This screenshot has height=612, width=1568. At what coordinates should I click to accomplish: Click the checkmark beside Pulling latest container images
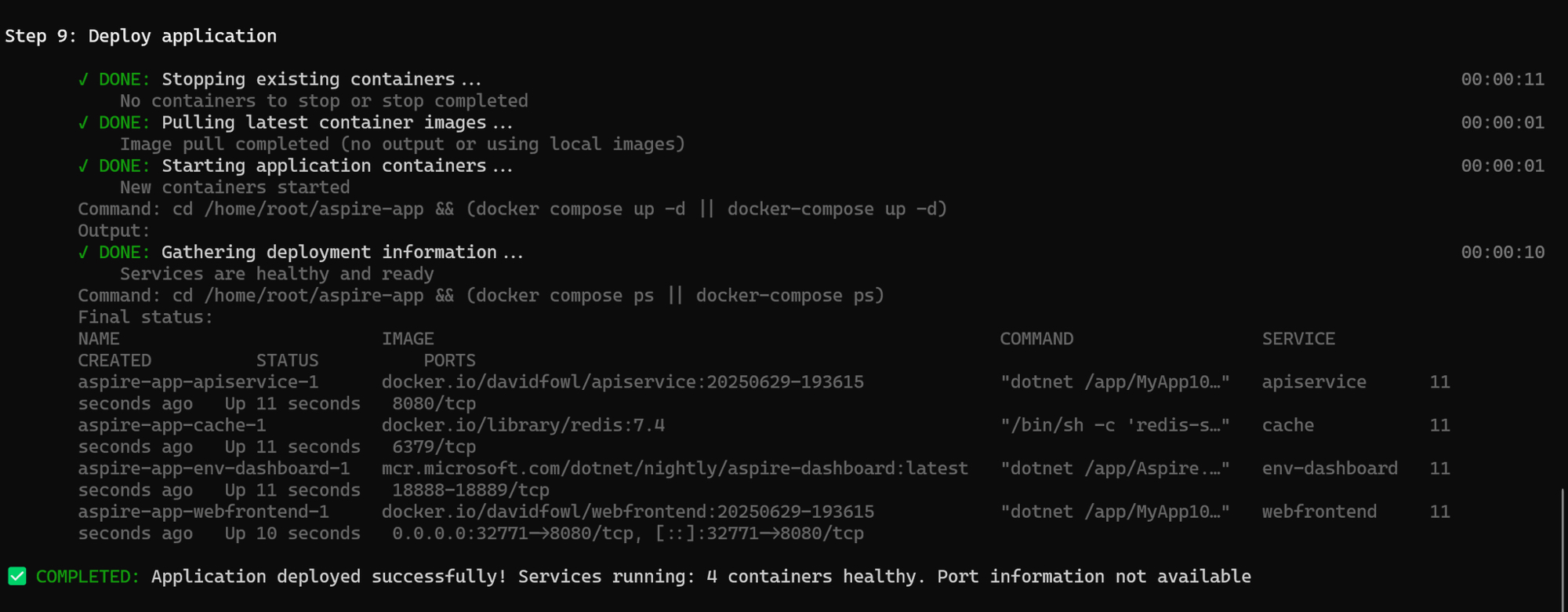click(83, 122)
